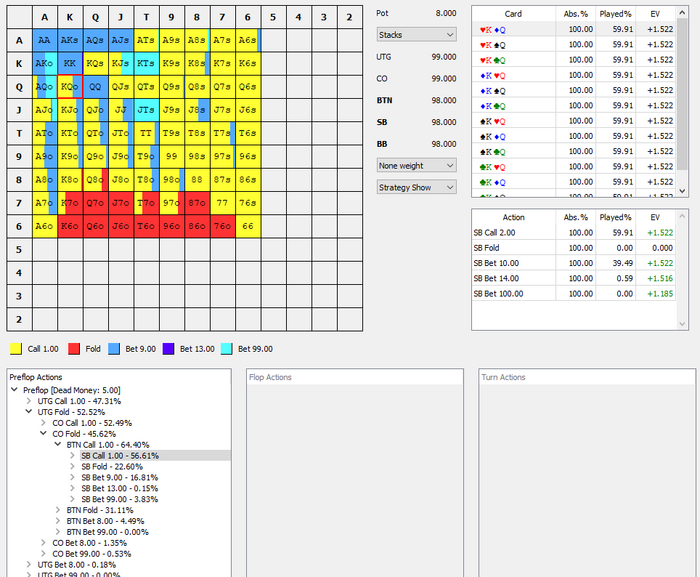Image resolution: width=700 pixels, height=577 pixels.
Task: Select the AKs hand cell
Action: (x=70, y=40)
